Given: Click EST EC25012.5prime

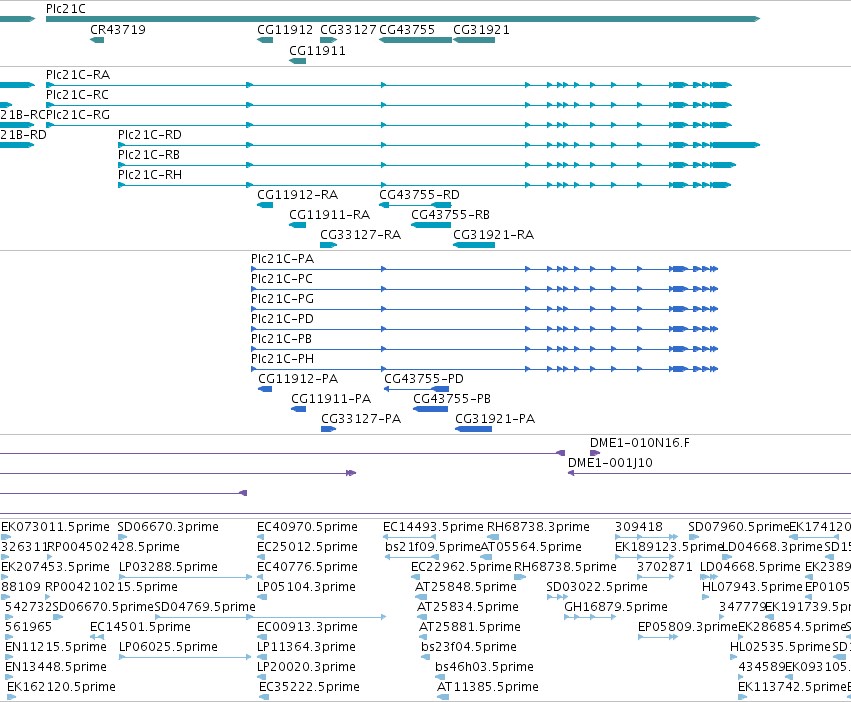Looking at the screenshot, I should tap(307, 546).
